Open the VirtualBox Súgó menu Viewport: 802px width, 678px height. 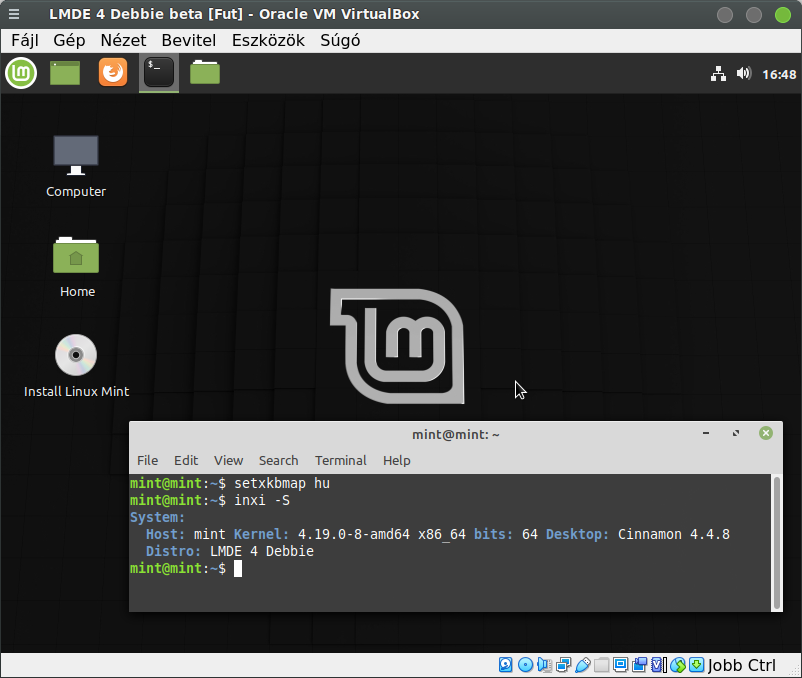[340, 40]
